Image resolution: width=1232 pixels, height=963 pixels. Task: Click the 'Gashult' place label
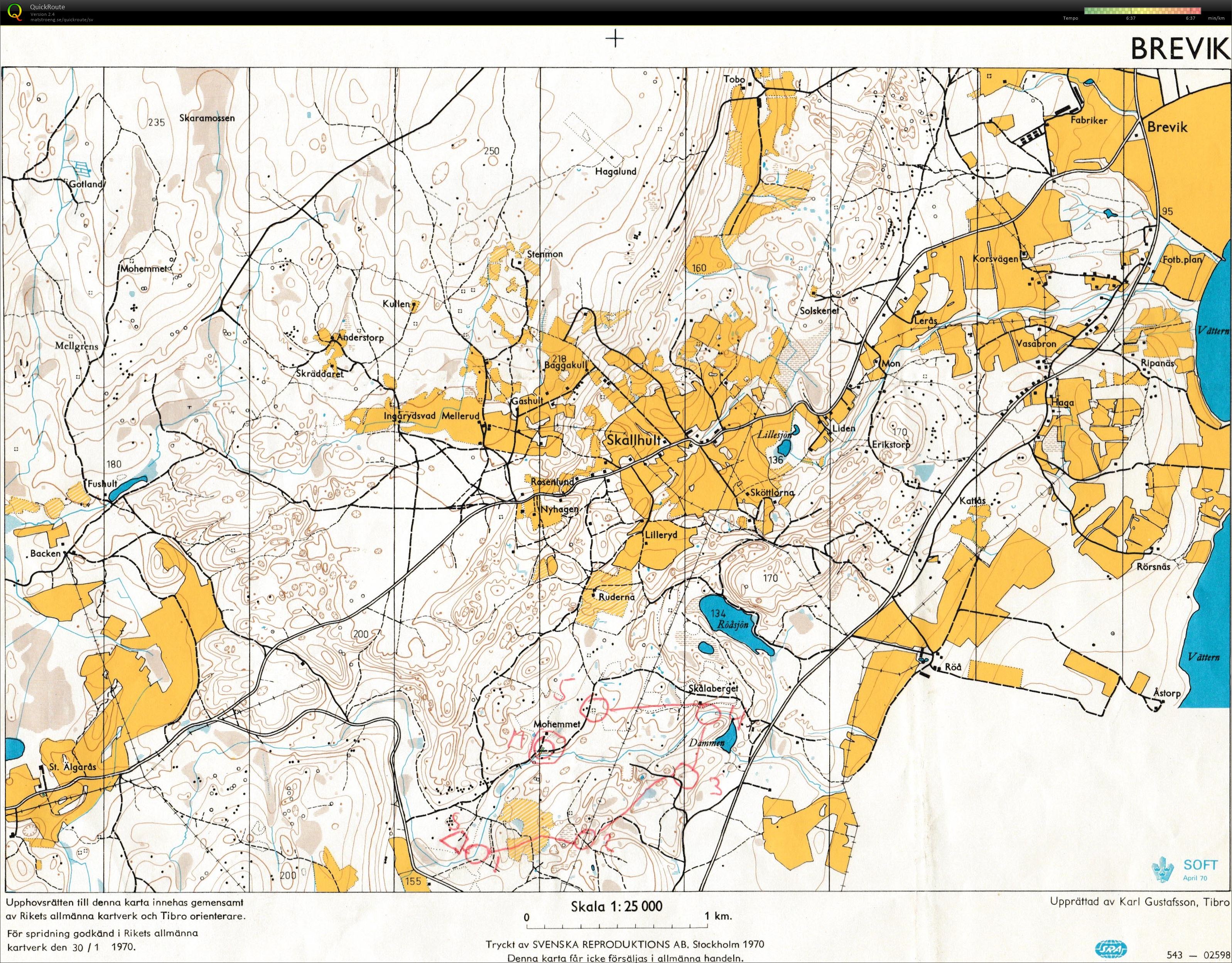click(x=527, y=400)
